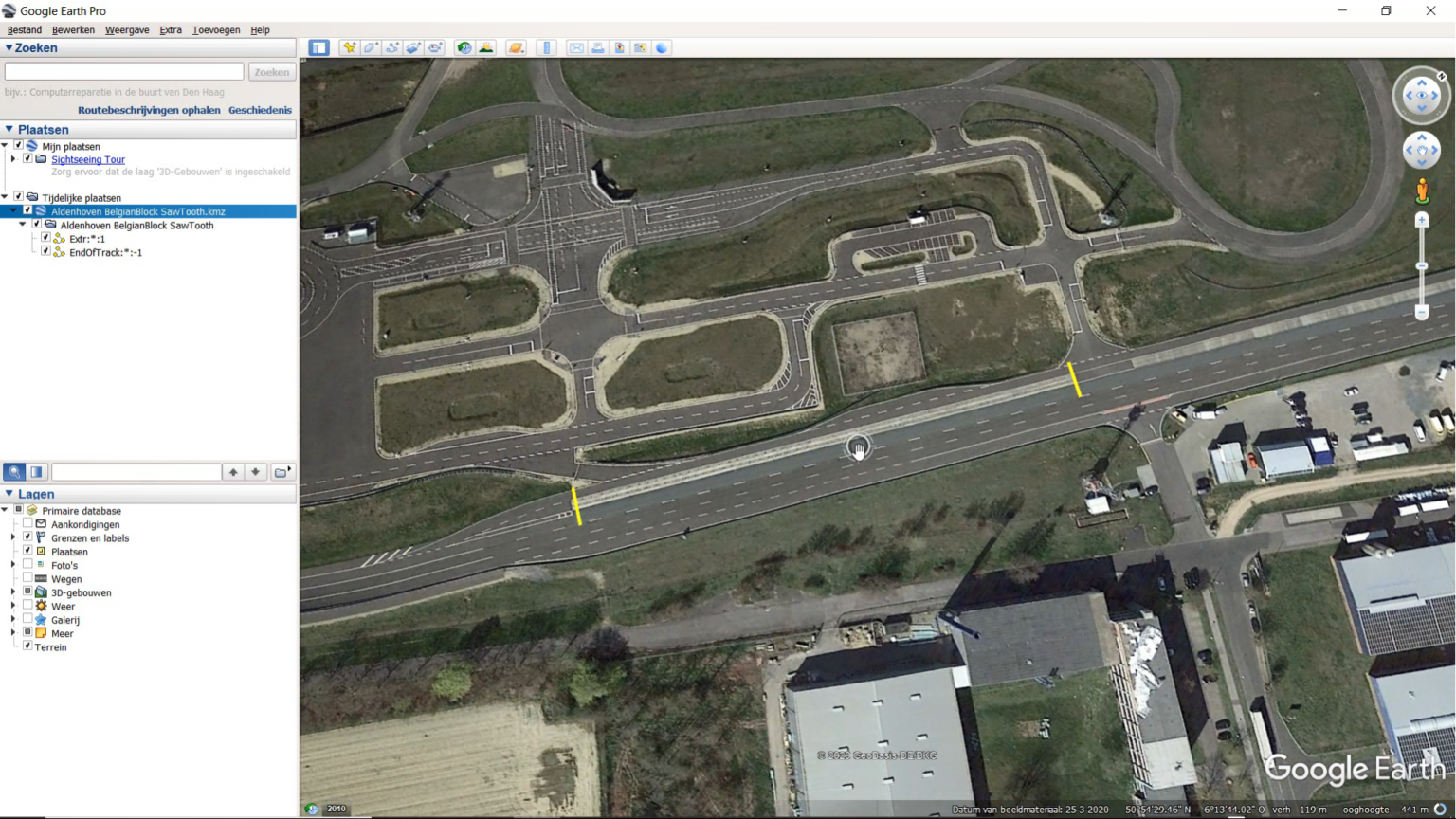This screenshot has width=1456, height=819.
Task: Print the current map view
Action: (x=596, y=47)
